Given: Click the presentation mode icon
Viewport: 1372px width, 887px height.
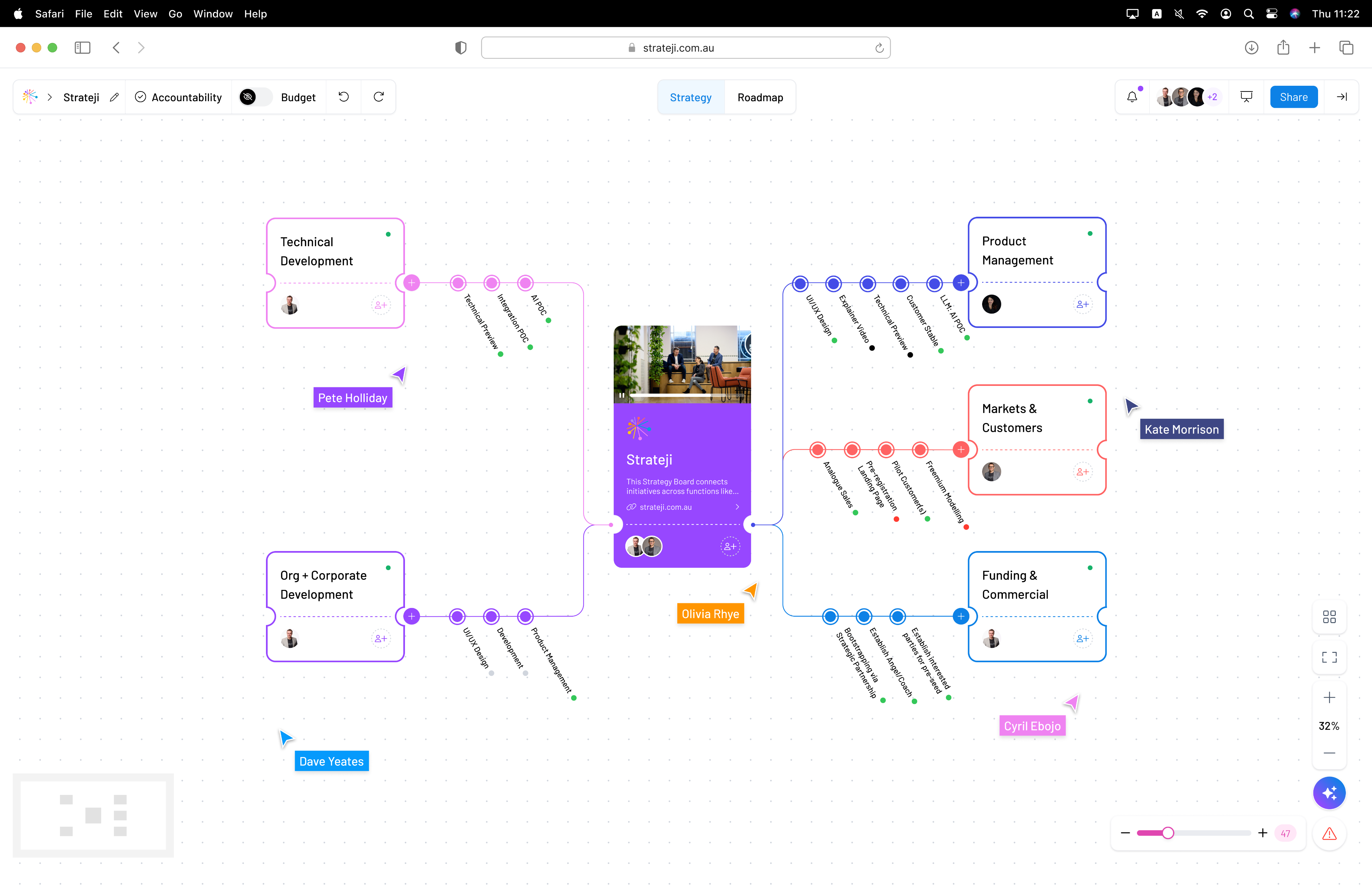Looking at the screenshot, I should point(1246,97).
